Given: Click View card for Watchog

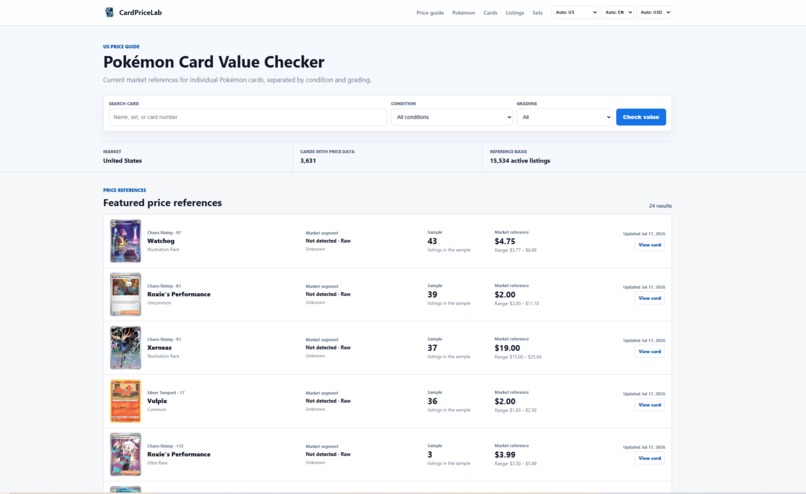Looking at the screenshot, I should coord(649,245).
